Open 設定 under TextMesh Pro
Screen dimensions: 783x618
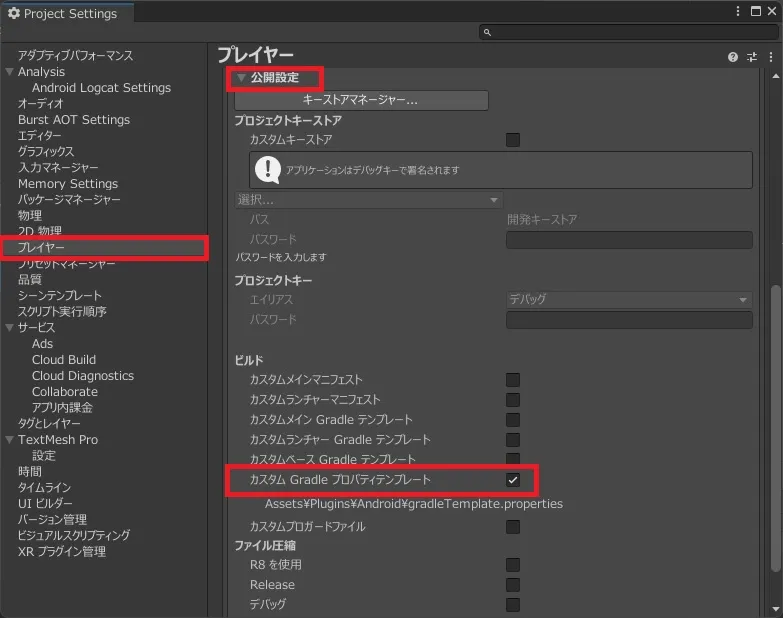pyautogui.click(x=44, y=456)
